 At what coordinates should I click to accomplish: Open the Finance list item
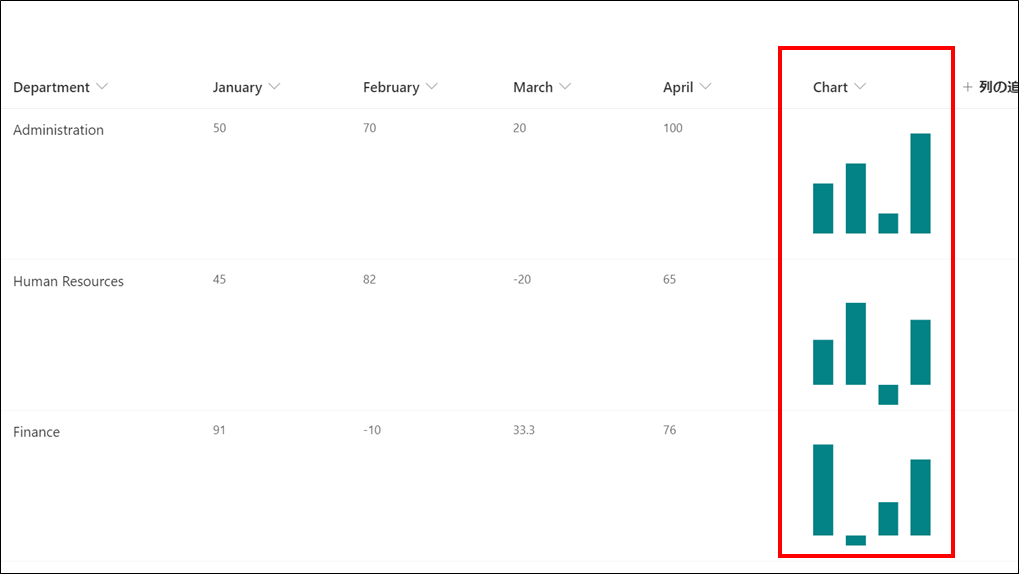coord(36,432)
